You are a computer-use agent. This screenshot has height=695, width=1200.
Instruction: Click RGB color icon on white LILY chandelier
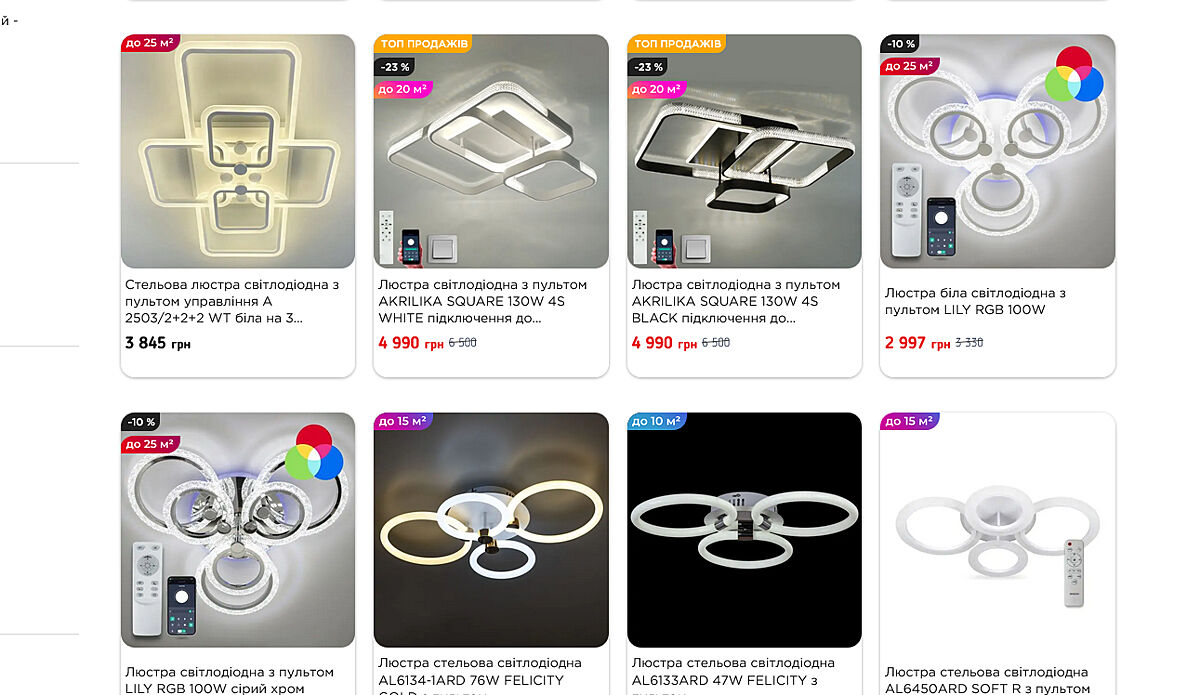(1074, 75)
